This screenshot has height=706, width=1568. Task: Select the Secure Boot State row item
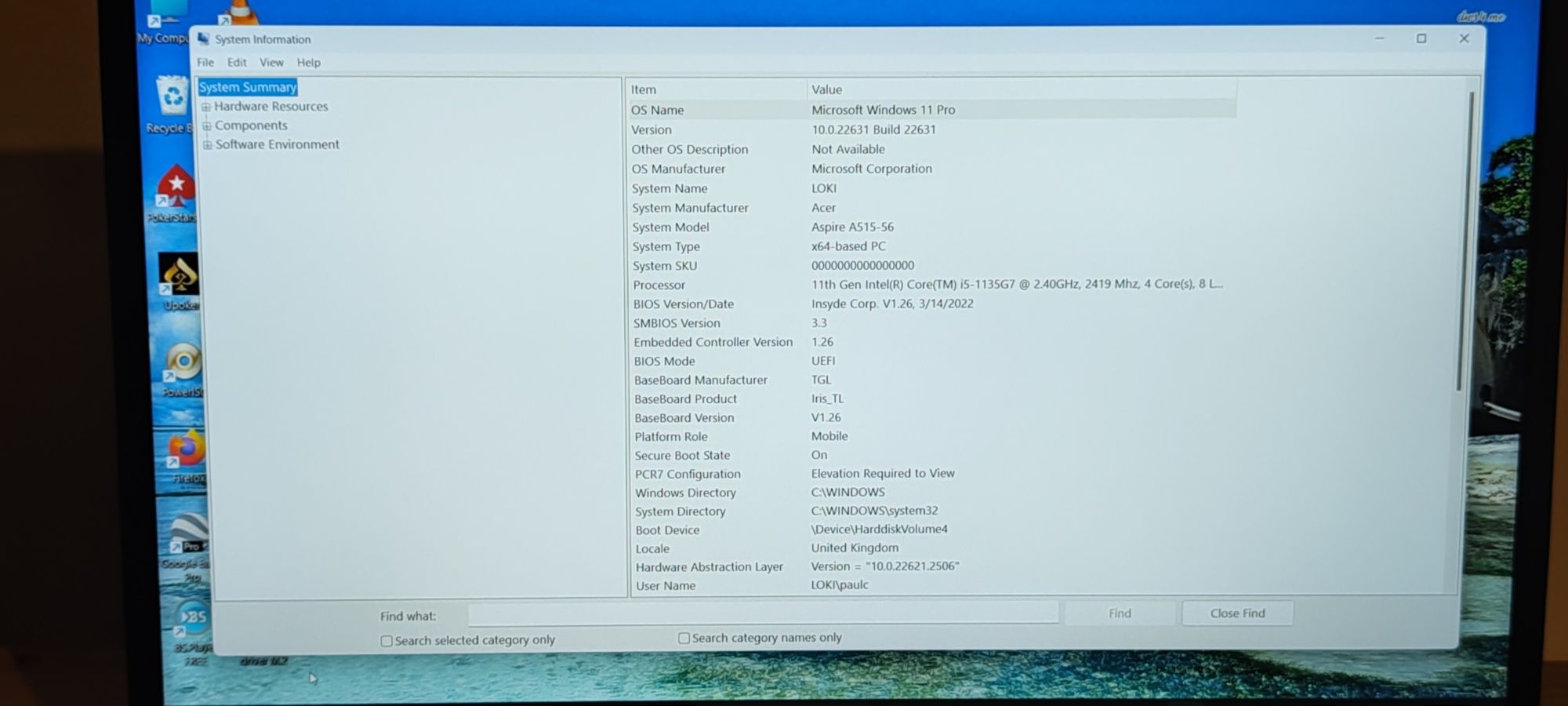(x=682, y=455)
